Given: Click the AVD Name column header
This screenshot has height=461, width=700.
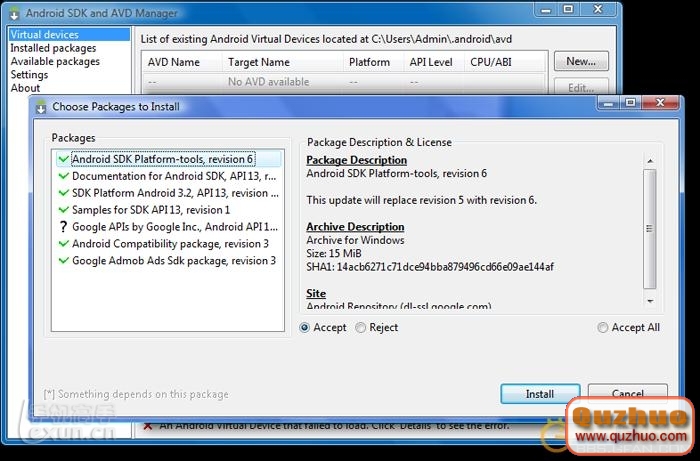Looking at the screenshot, I should [x=182, y=62].
